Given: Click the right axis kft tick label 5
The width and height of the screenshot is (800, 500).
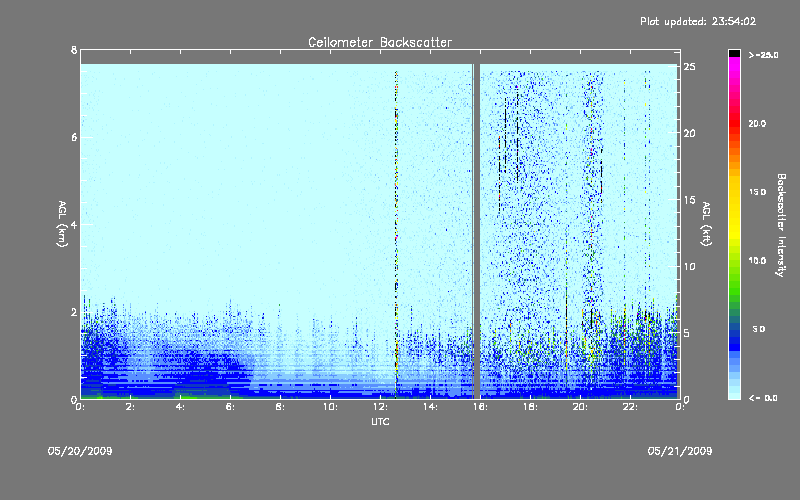Looking at the screenshot, I should pos(687,333).
